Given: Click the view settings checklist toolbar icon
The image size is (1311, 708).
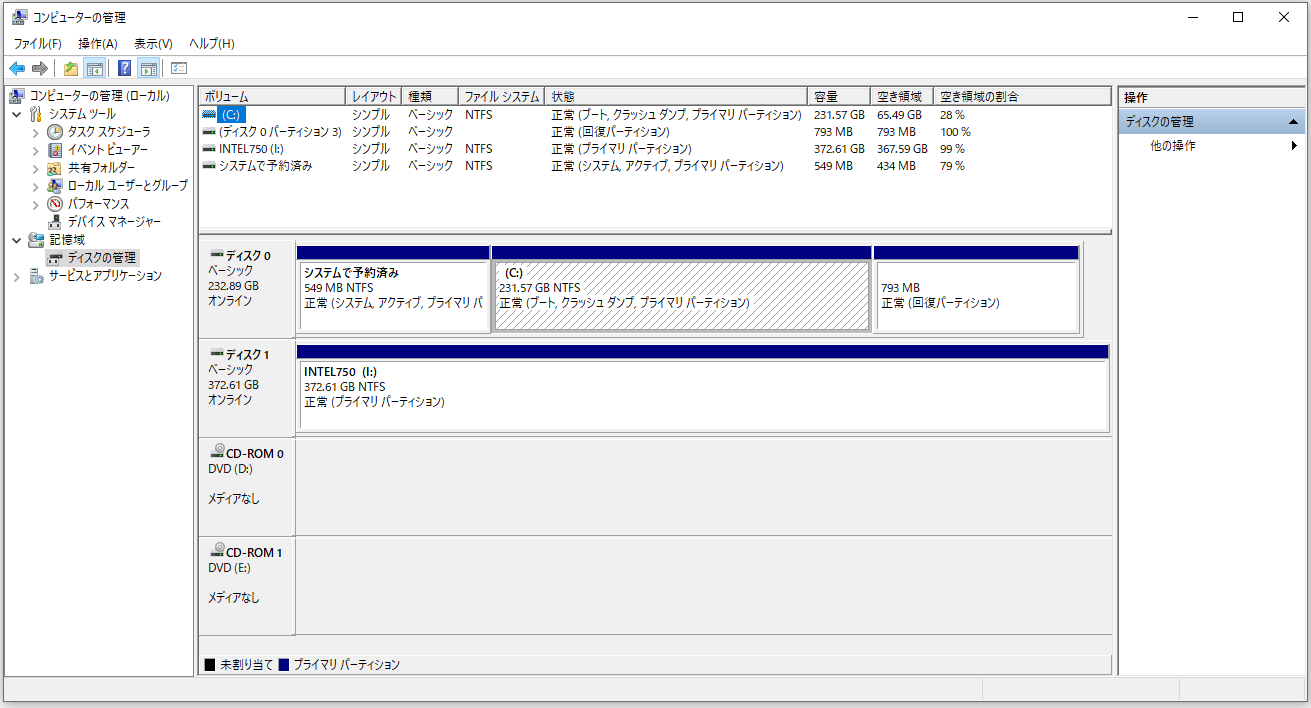Looking at the screenshot, I should [179, 68].
